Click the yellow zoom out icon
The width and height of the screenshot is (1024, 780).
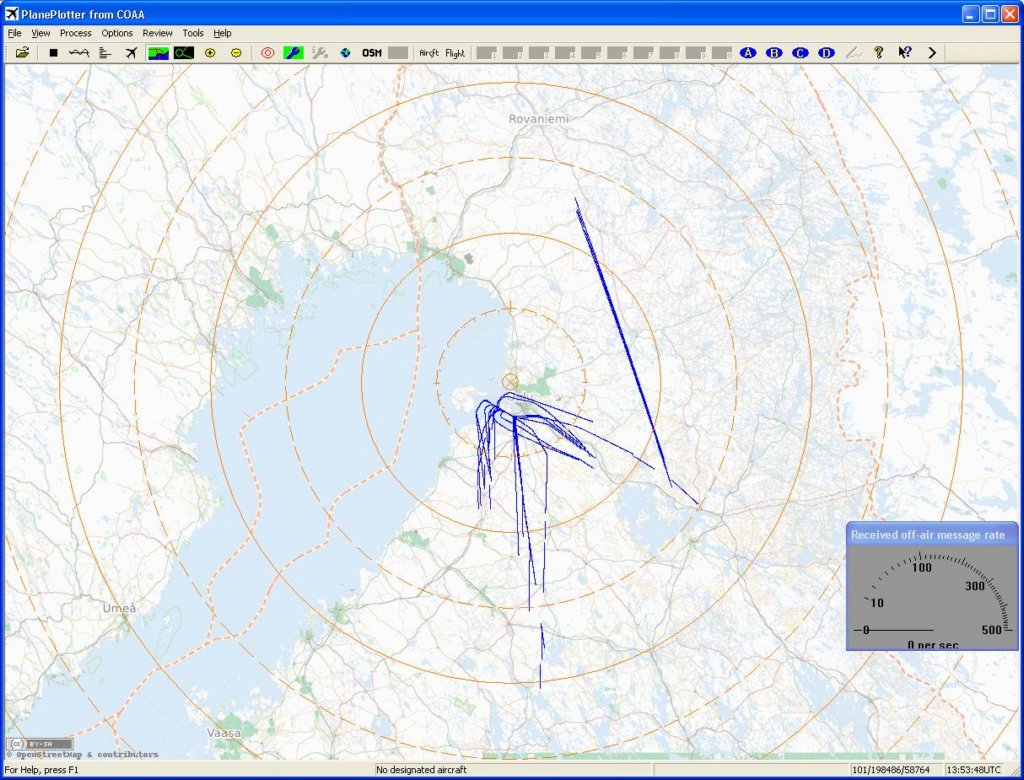(236, 53)
